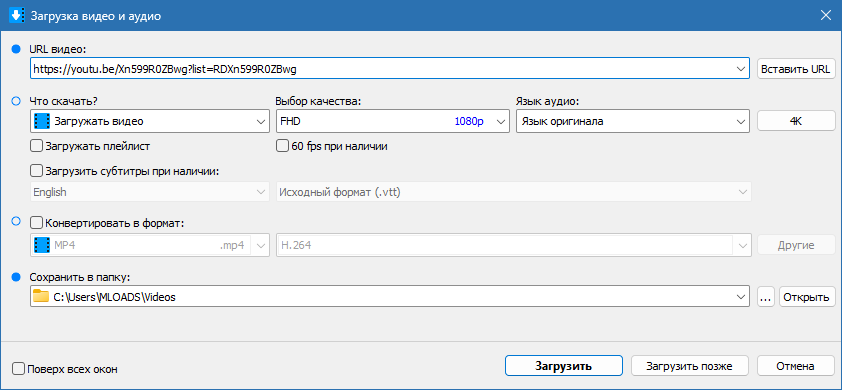Image resolution: width=842 pixels, height=390 pixels.
Task: Click the bullet next to 'Сохранить в папку'
Action: [x=16, y=277]
